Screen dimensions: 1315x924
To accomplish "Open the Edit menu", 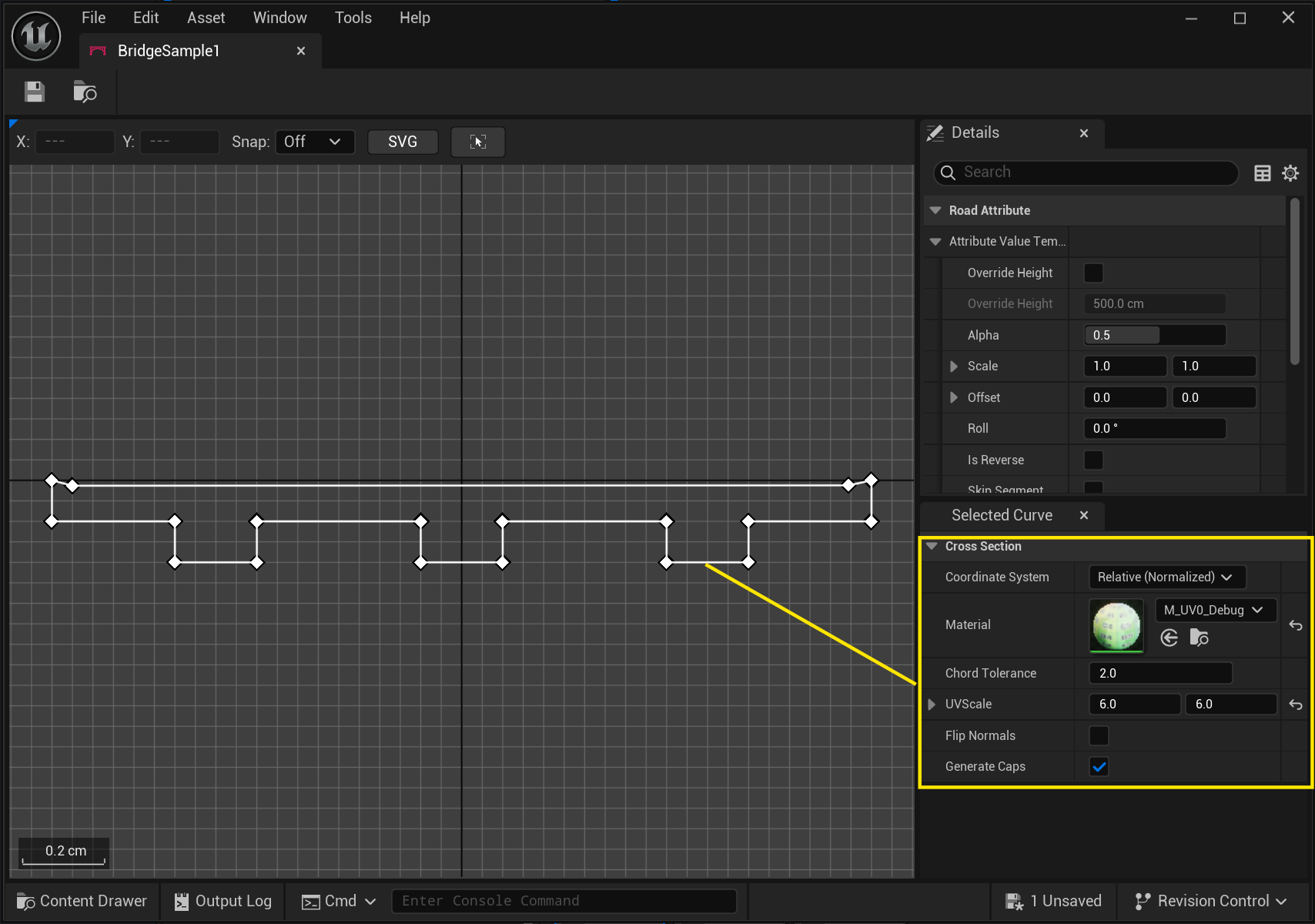I will (146, 18).
